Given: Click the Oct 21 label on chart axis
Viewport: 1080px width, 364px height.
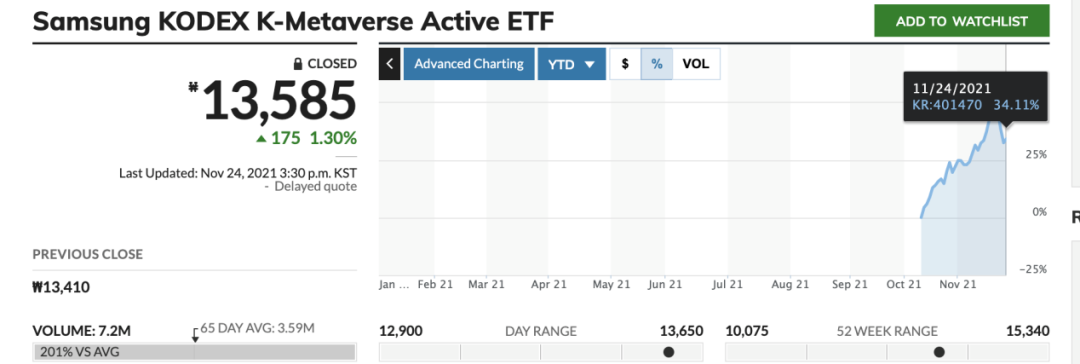Looking at the screenshot, I should point(904,285).
